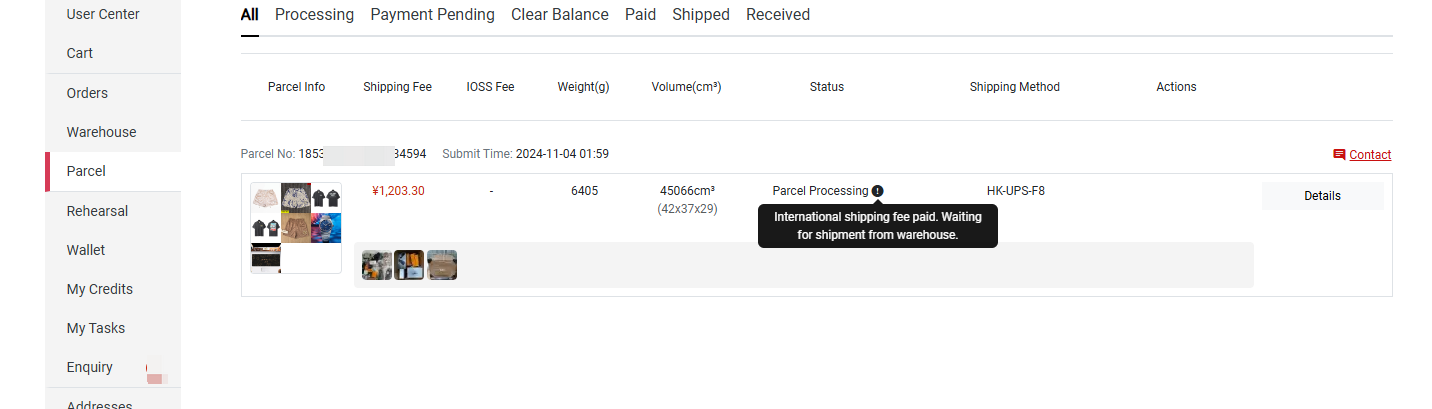View the Received parcels tab
This screenshot has height=409, width=1432.
pos(778,15)
